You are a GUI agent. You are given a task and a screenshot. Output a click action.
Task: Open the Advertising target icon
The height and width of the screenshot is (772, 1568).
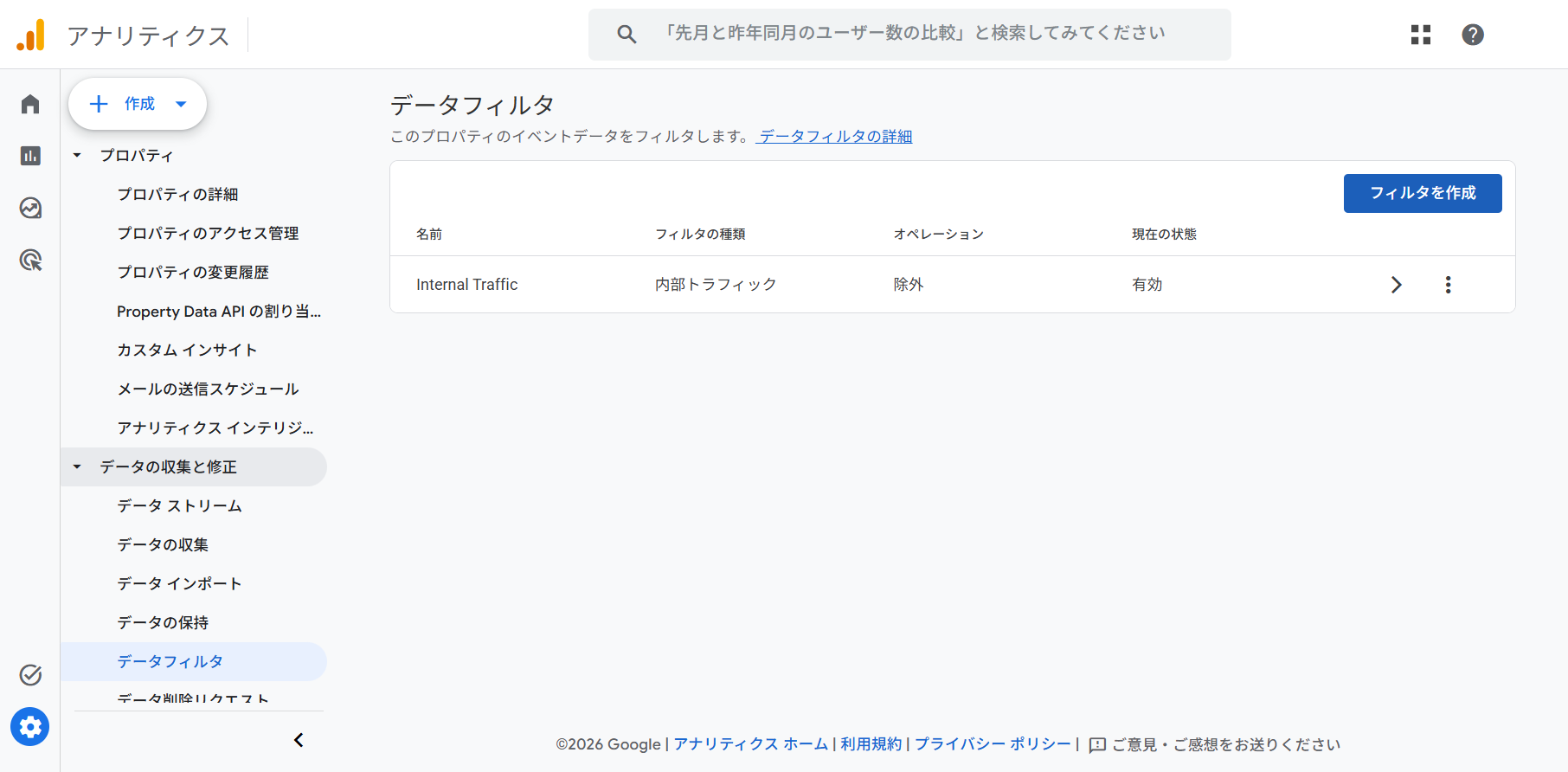pyautogui.click(x=30, y=260)
